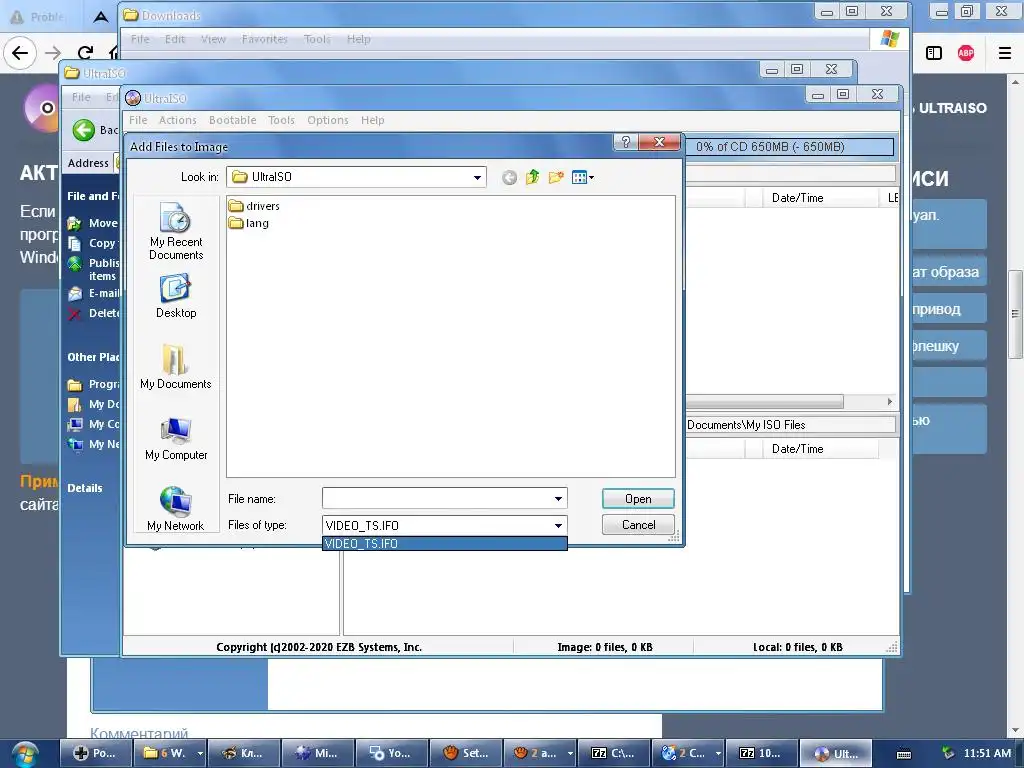This screenshot has height=768, width=1024.
Task: Open UltraISO Help menu
Action: [373, 120]
